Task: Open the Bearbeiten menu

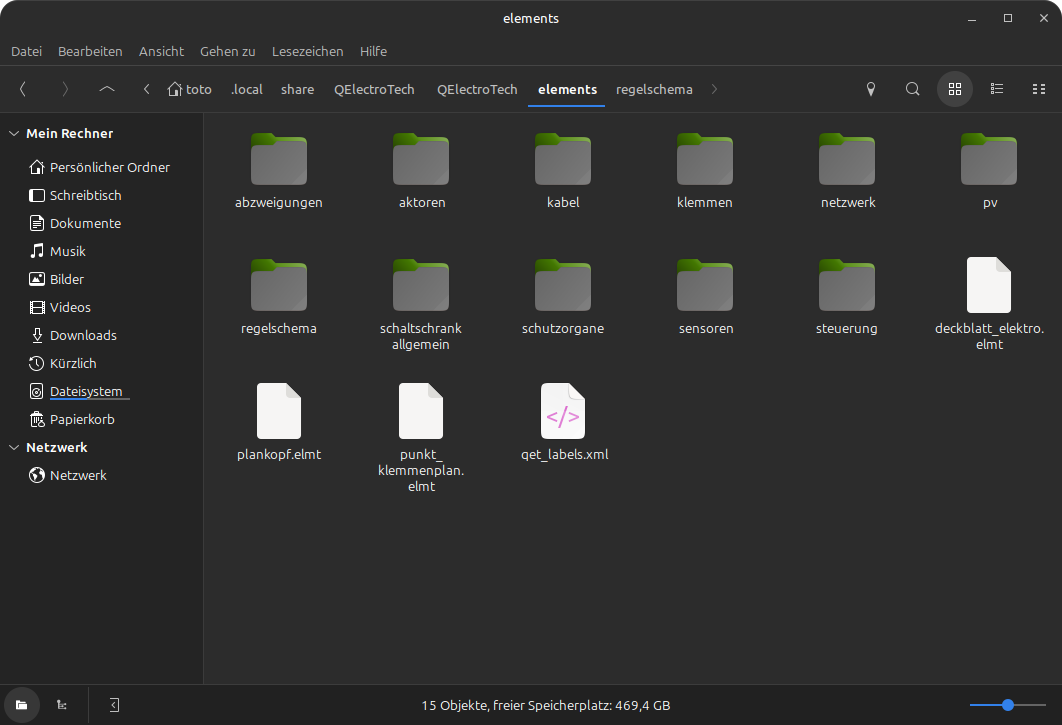Action: tap(90, 51)
